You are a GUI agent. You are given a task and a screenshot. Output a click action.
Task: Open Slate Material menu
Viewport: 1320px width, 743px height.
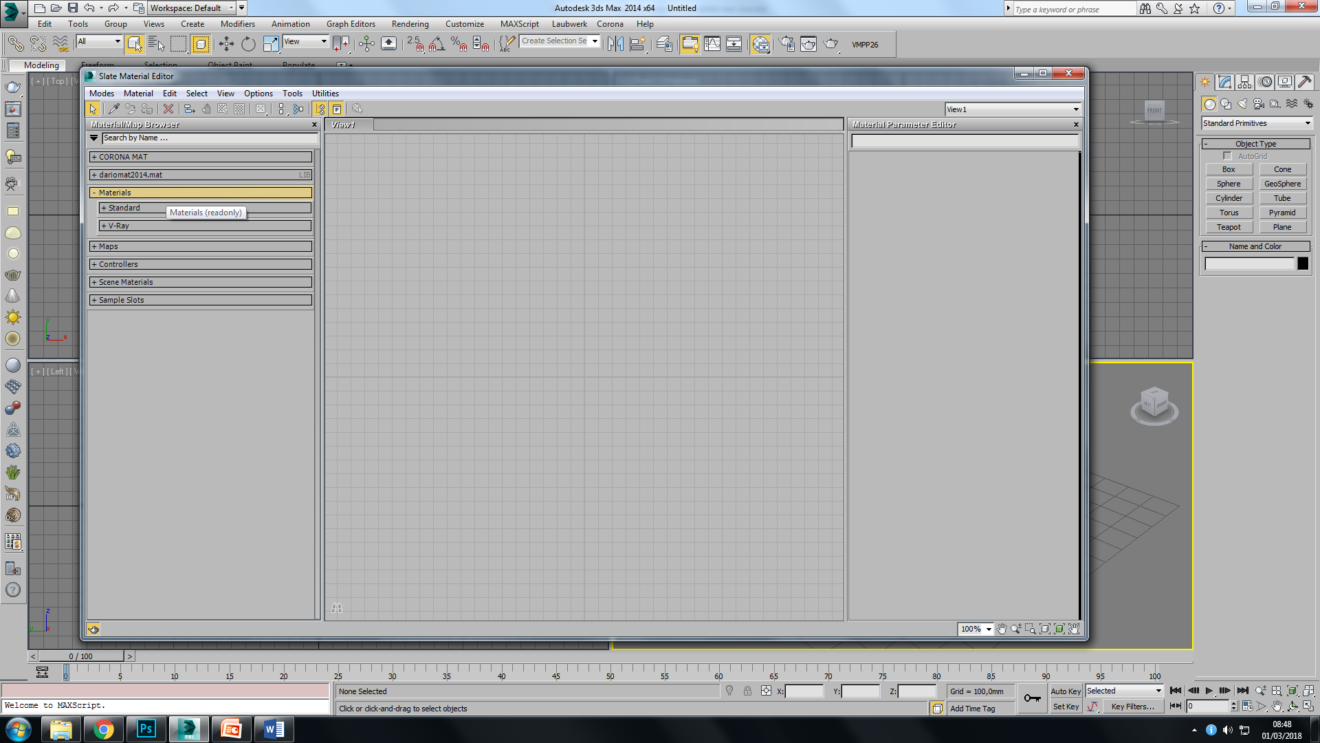click(138, 94)
